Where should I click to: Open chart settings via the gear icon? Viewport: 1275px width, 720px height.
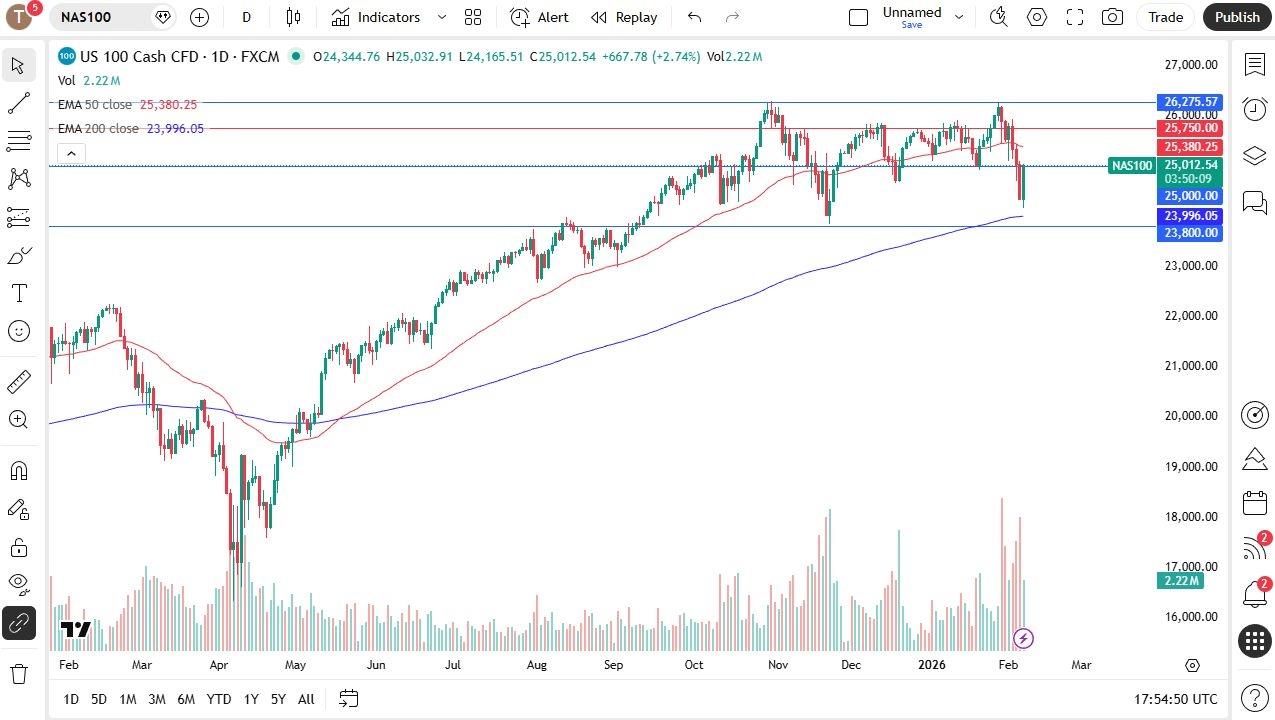[1036, 17]
